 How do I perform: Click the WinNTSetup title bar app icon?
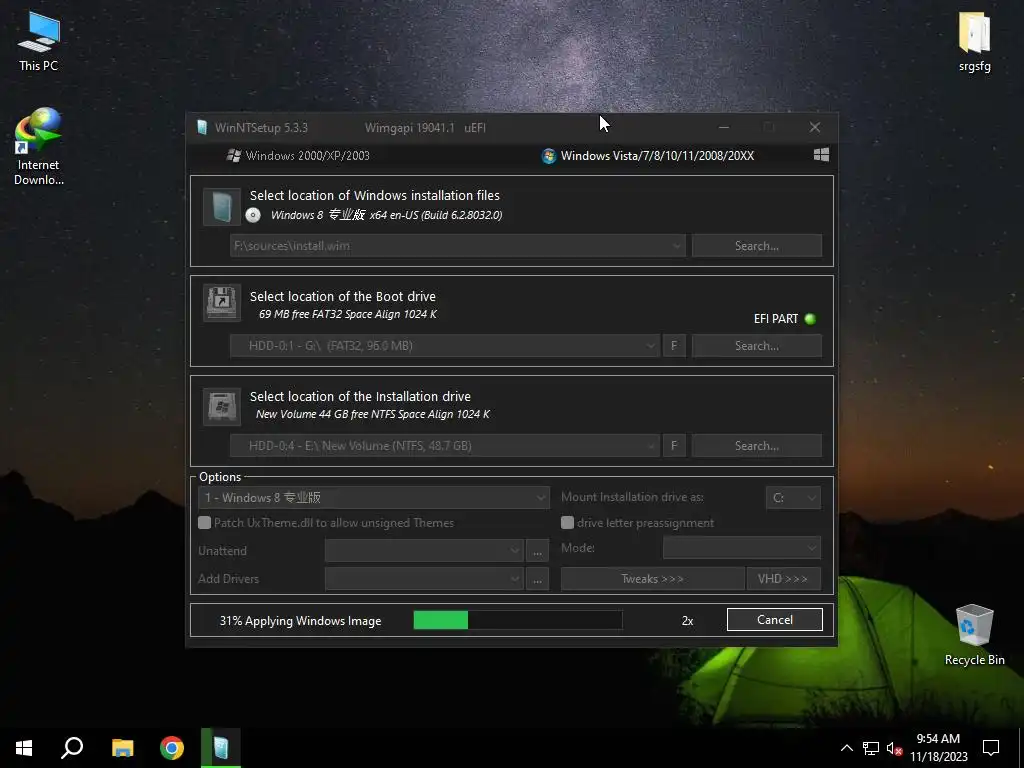(x=202, y=127)
